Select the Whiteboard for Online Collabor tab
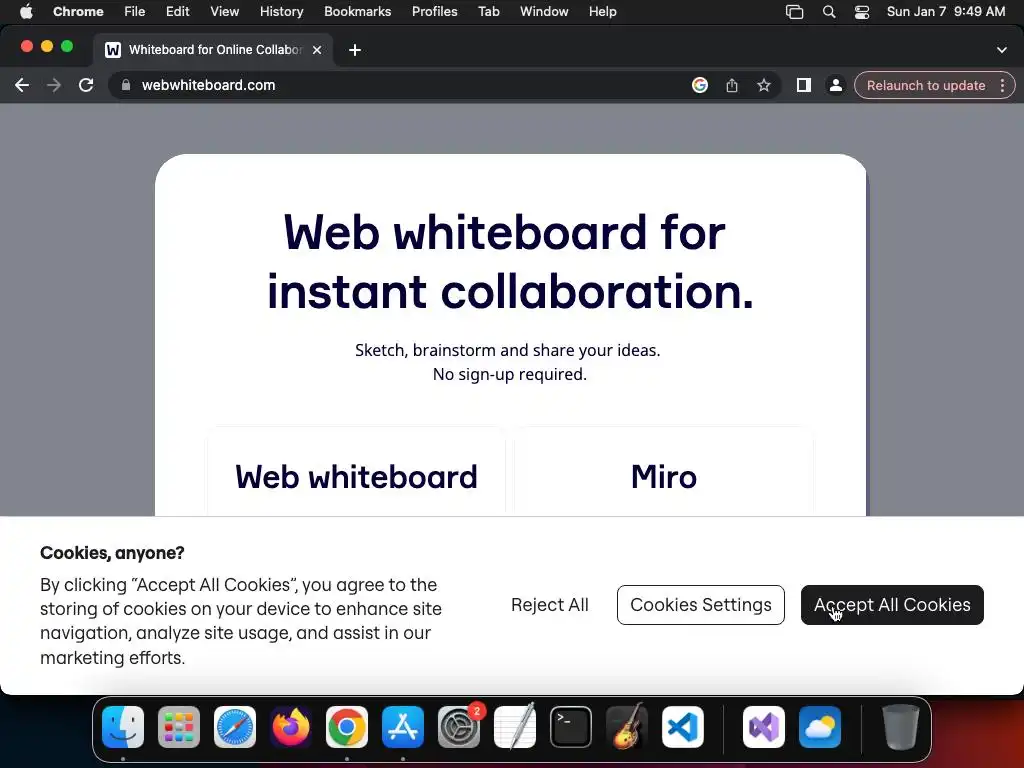This screenshot has width=1024, height=768. click(x=214, y=50)
